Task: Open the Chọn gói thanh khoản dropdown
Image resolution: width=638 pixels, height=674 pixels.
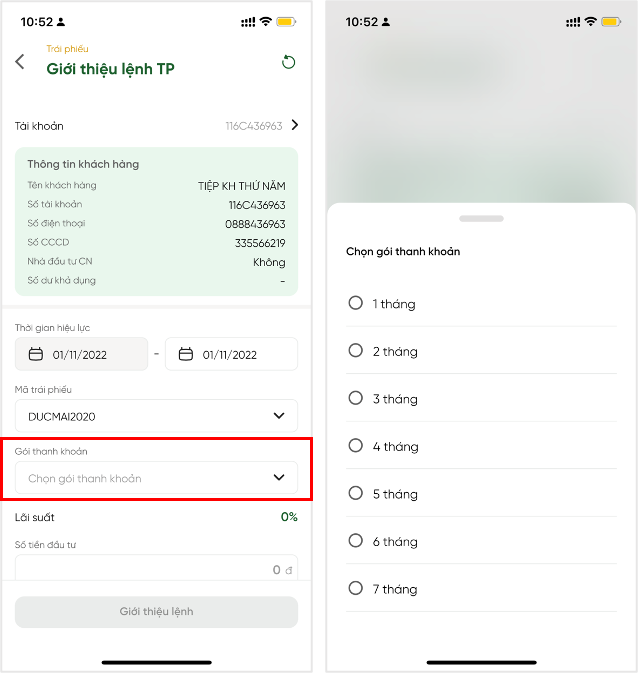Action: pyautogui.click(x=156, y=478)
